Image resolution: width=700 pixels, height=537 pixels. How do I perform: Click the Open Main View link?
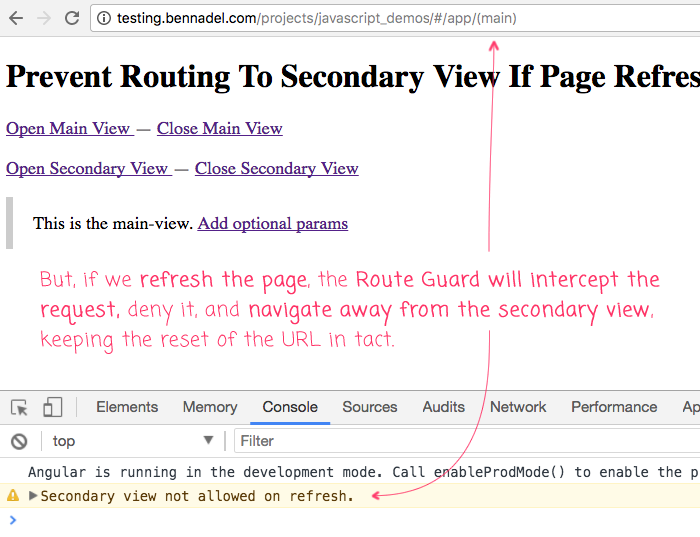click(69, 128)
